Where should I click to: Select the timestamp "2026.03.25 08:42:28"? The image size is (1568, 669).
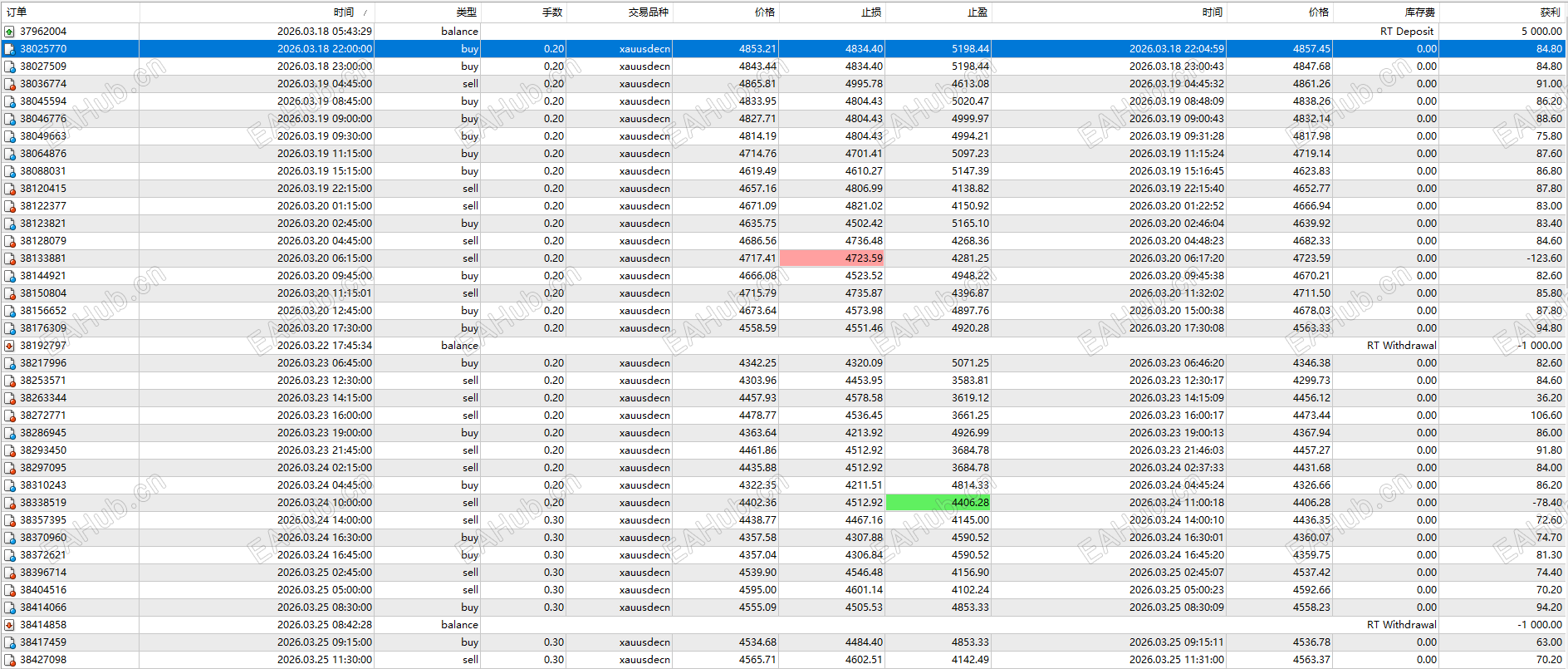[325, 625]
